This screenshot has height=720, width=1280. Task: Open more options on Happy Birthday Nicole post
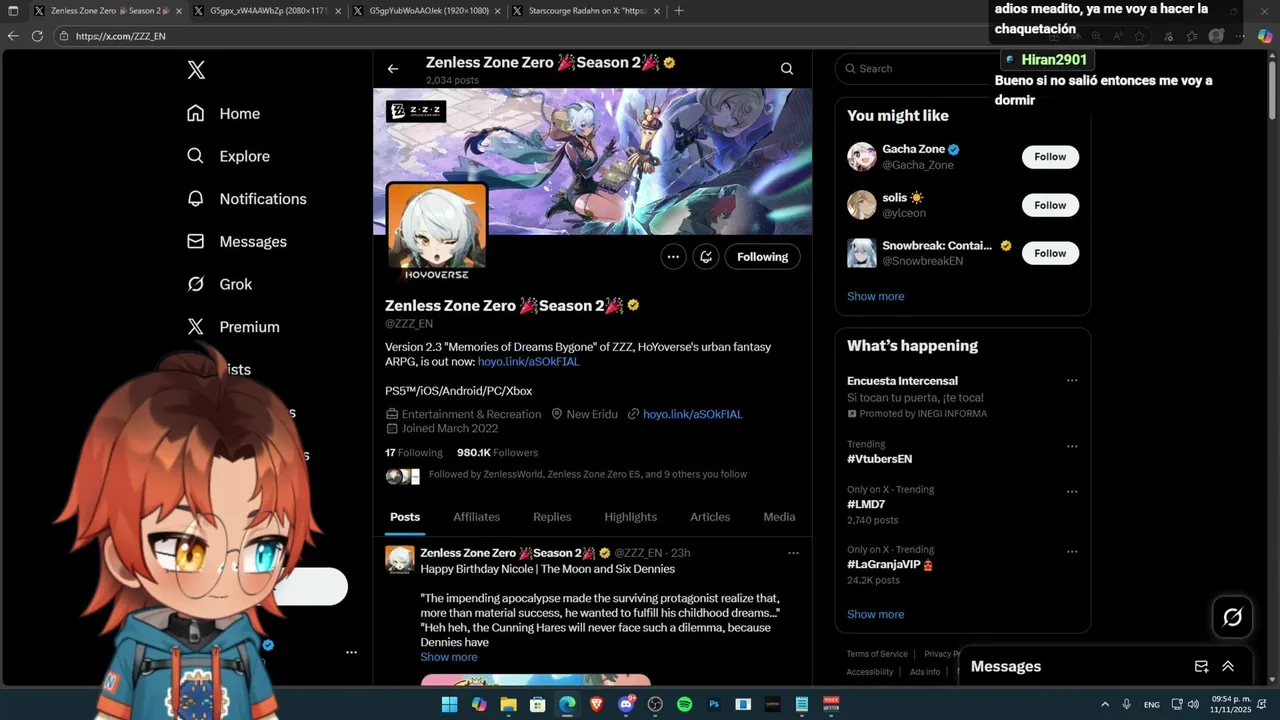[793, 553]
